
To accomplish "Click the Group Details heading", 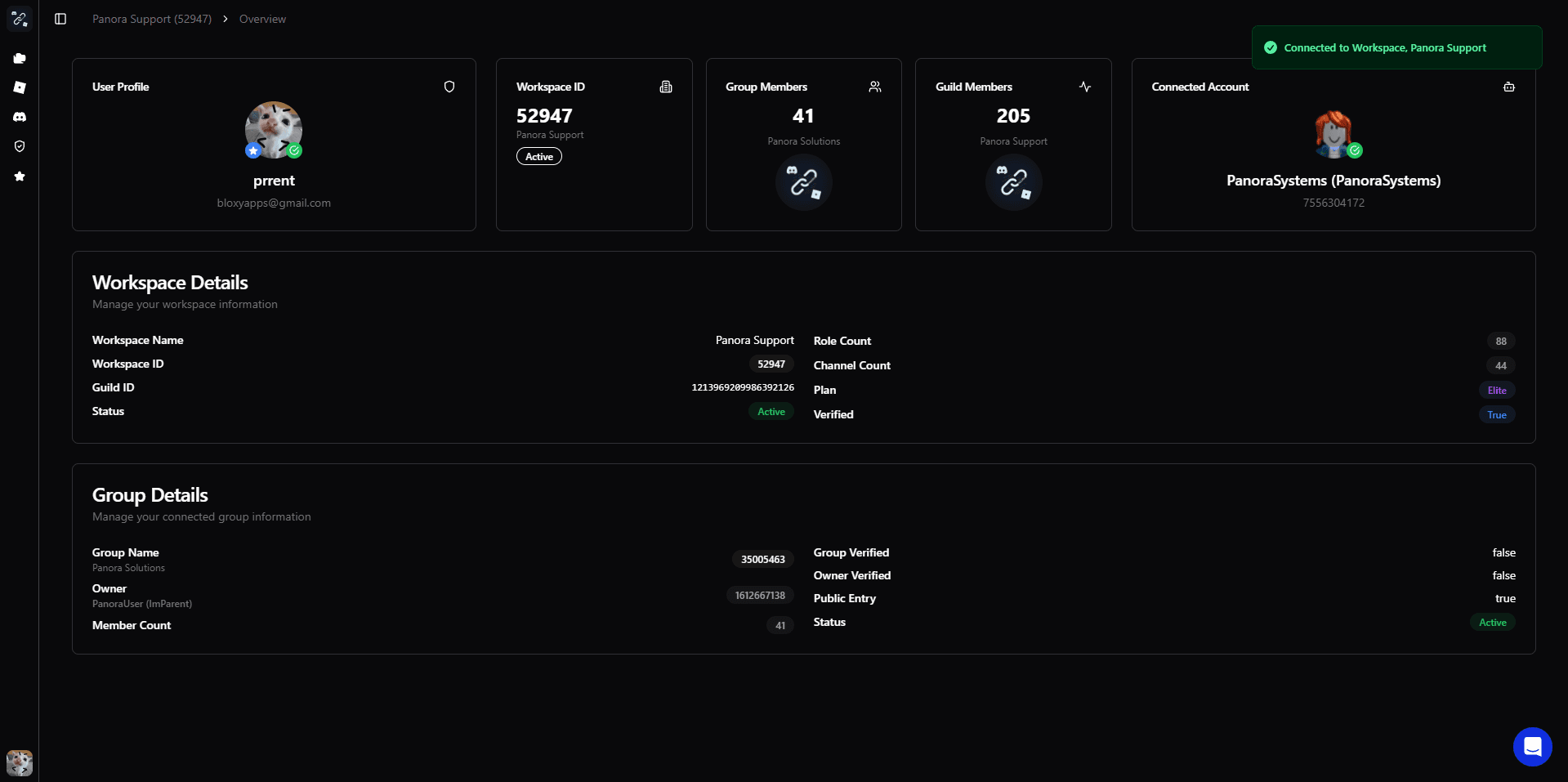I will click(150, 495).
